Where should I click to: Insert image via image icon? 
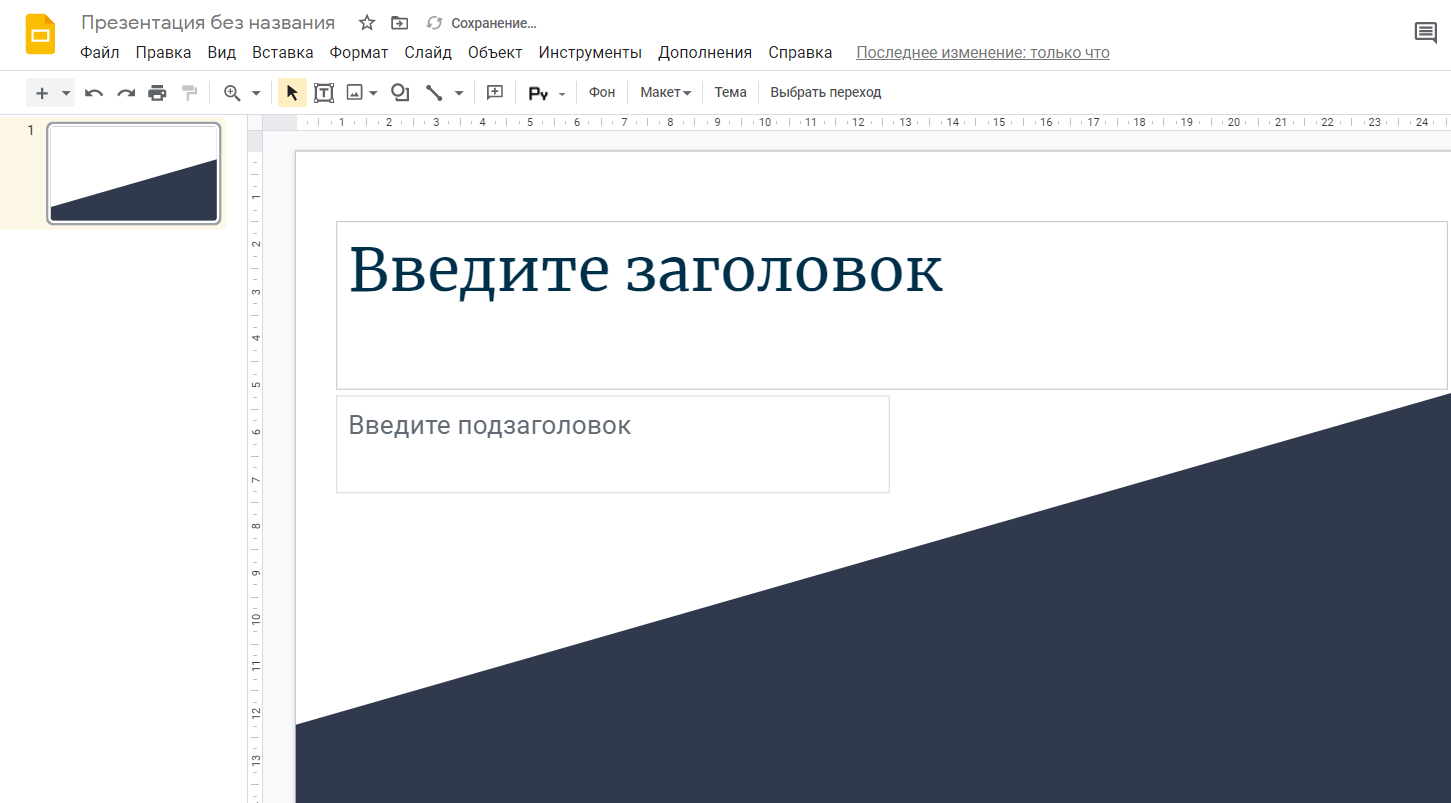(354, 93)
